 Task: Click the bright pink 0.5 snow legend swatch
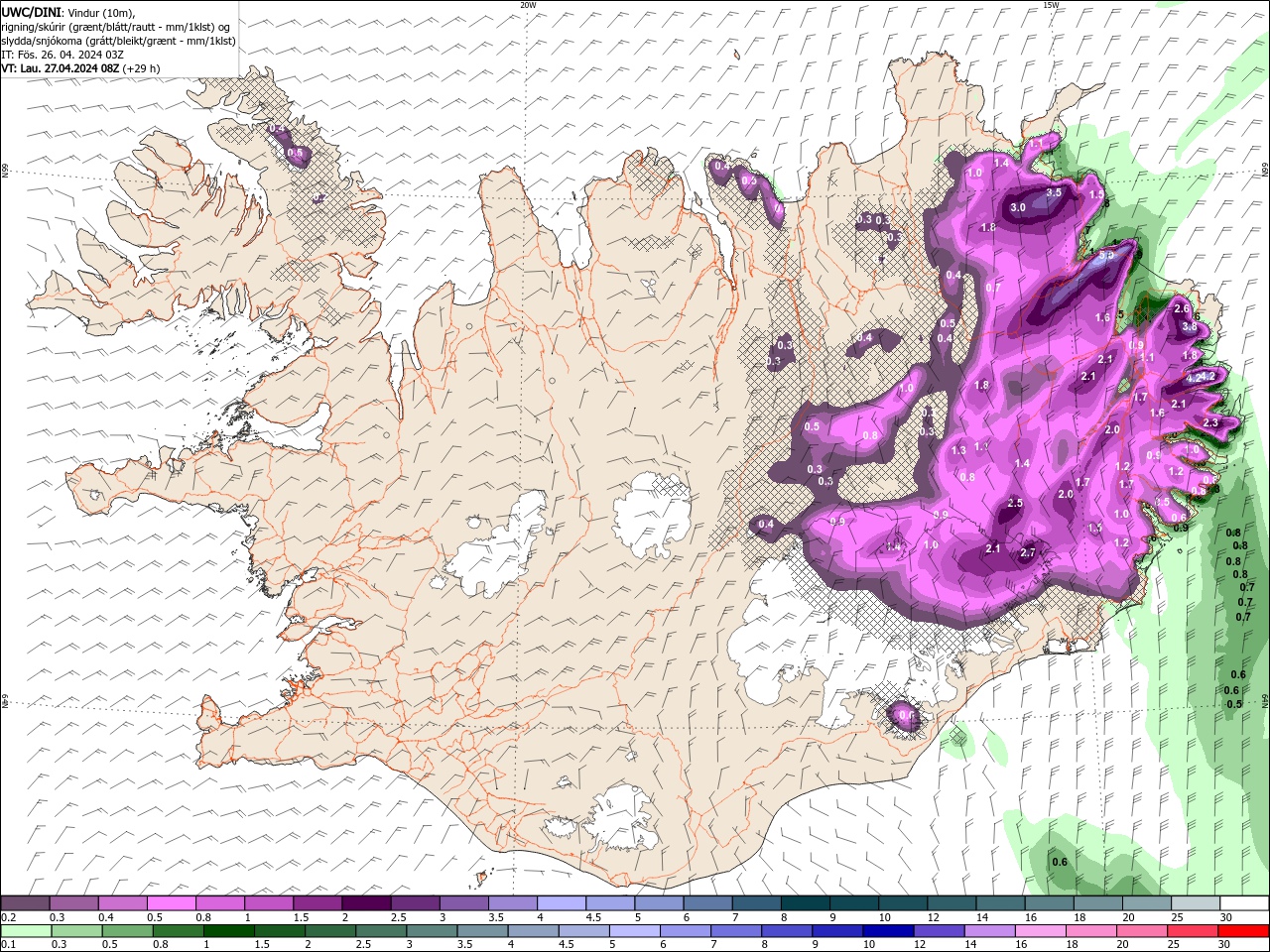pos(171,903)
